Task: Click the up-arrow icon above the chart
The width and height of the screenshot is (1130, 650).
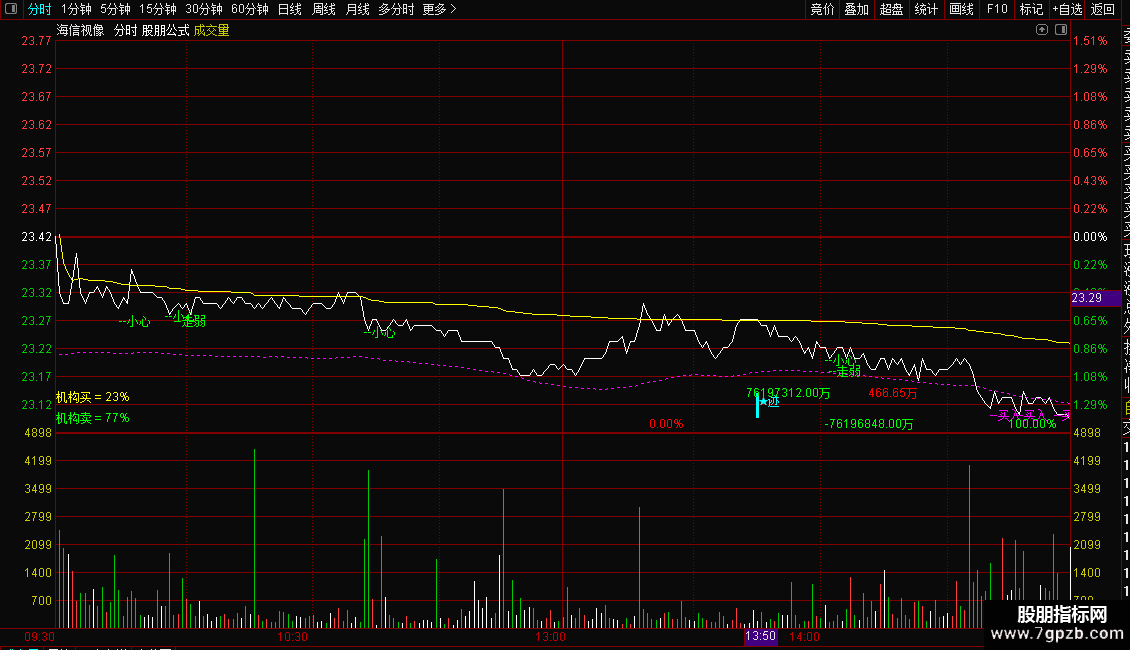Action: [x=1041, y=30]
